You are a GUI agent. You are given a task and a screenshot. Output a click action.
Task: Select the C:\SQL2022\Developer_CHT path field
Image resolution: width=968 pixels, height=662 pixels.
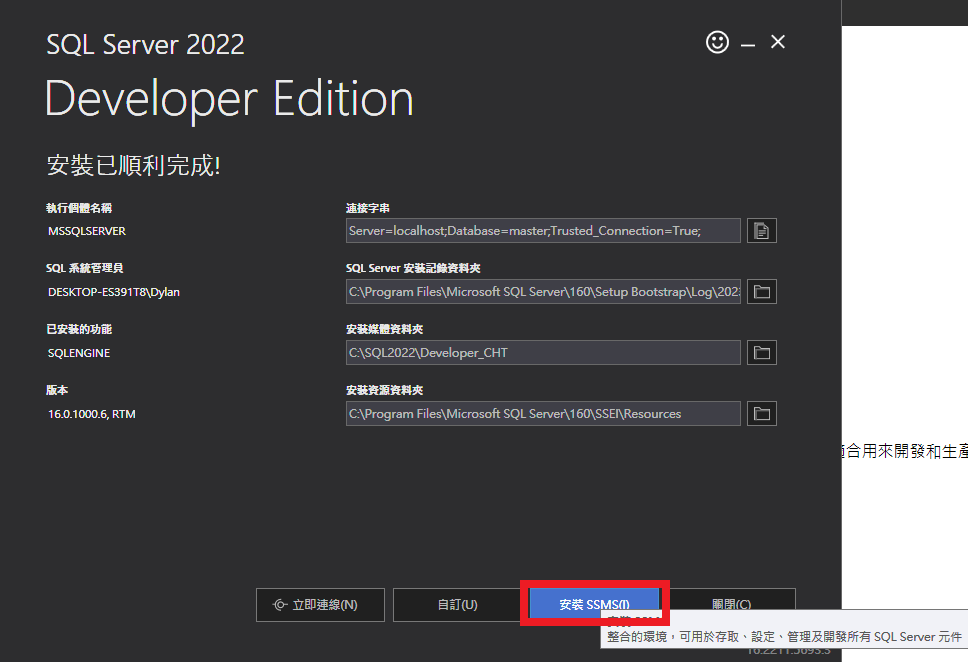tap(543, 353)
